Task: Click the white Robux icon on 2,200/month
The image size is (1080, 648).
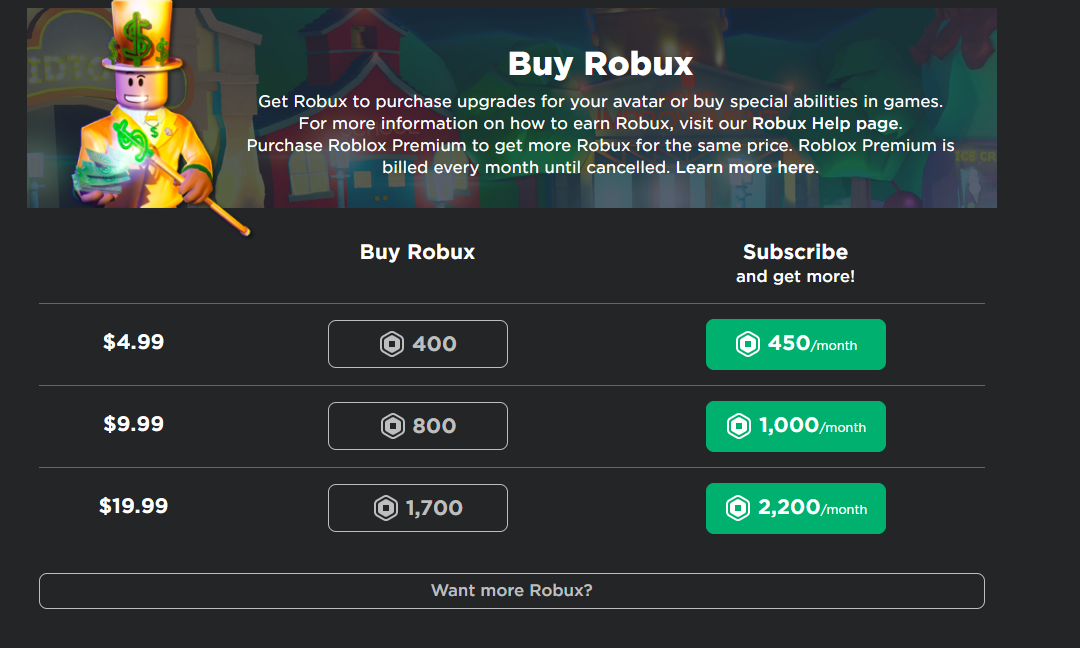Action: 738,508
